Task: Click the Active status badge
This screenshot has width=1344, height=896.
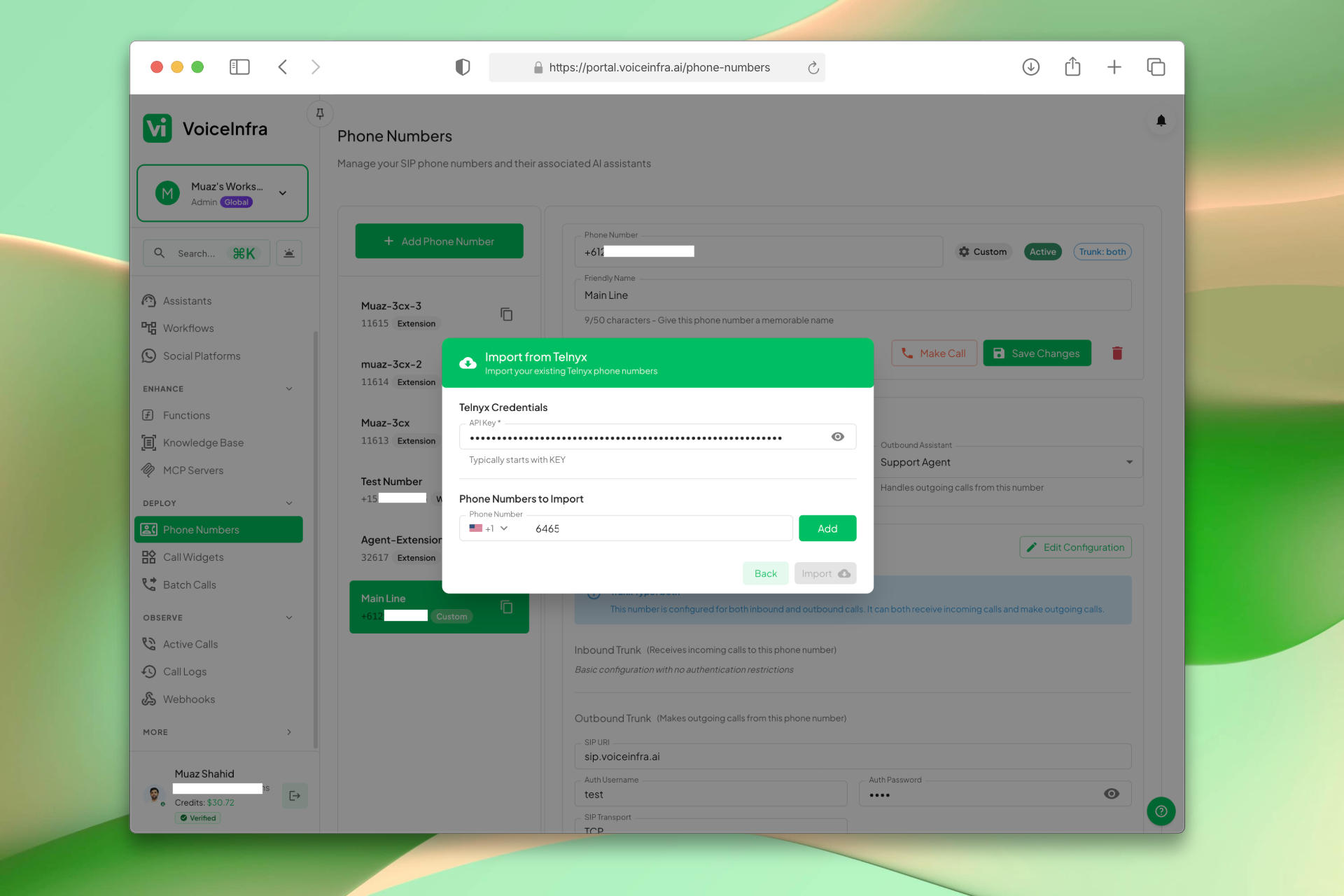Action: (x=1042, y=252)
